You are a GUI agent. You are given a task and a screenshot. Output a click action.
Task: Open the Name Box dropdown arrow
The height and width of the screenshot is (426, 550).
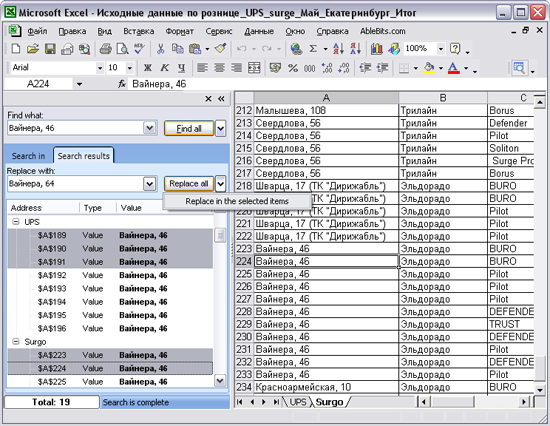[x=79, y=84]
